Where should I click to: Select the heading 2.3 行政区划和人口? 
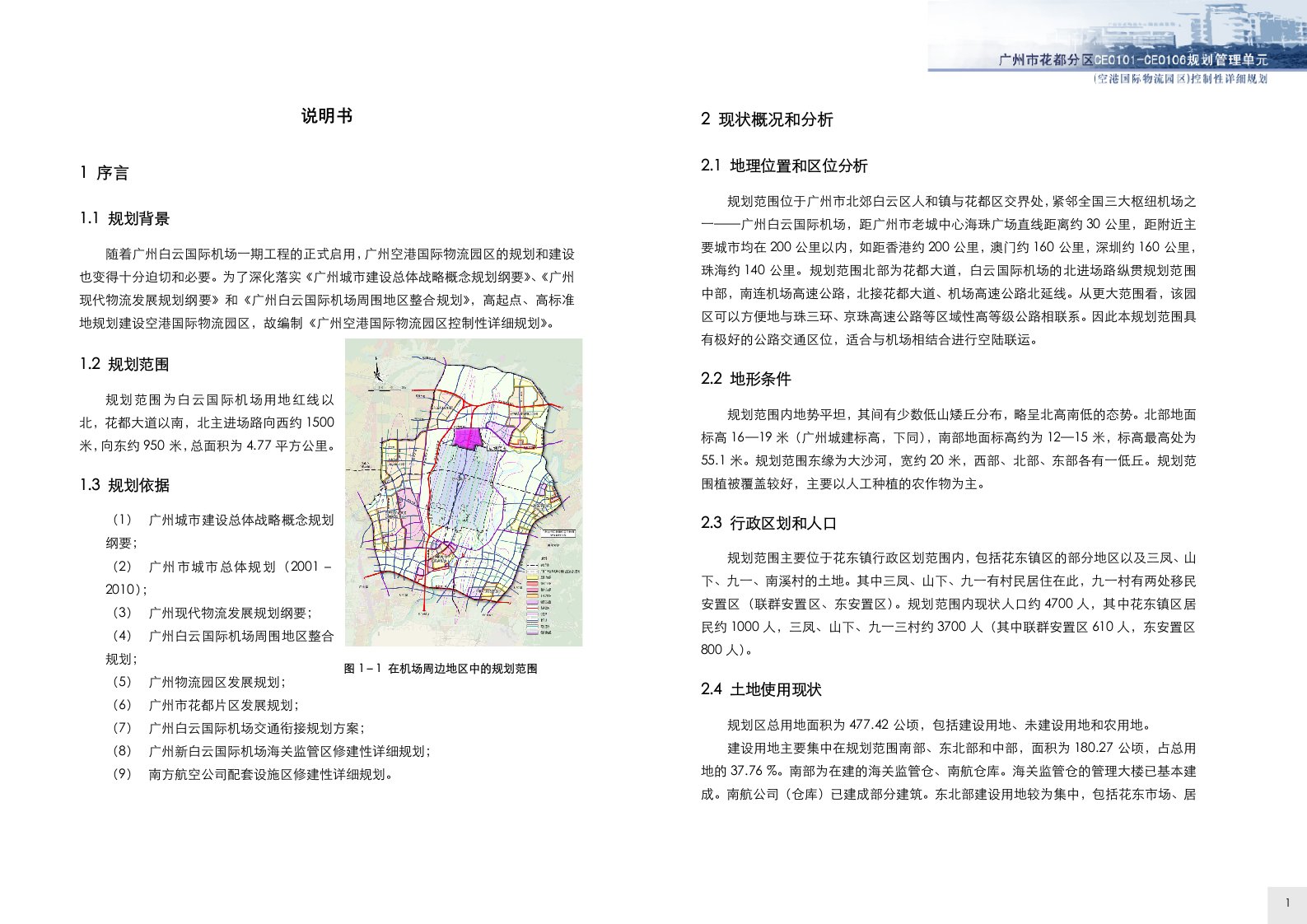coord(768,523)
